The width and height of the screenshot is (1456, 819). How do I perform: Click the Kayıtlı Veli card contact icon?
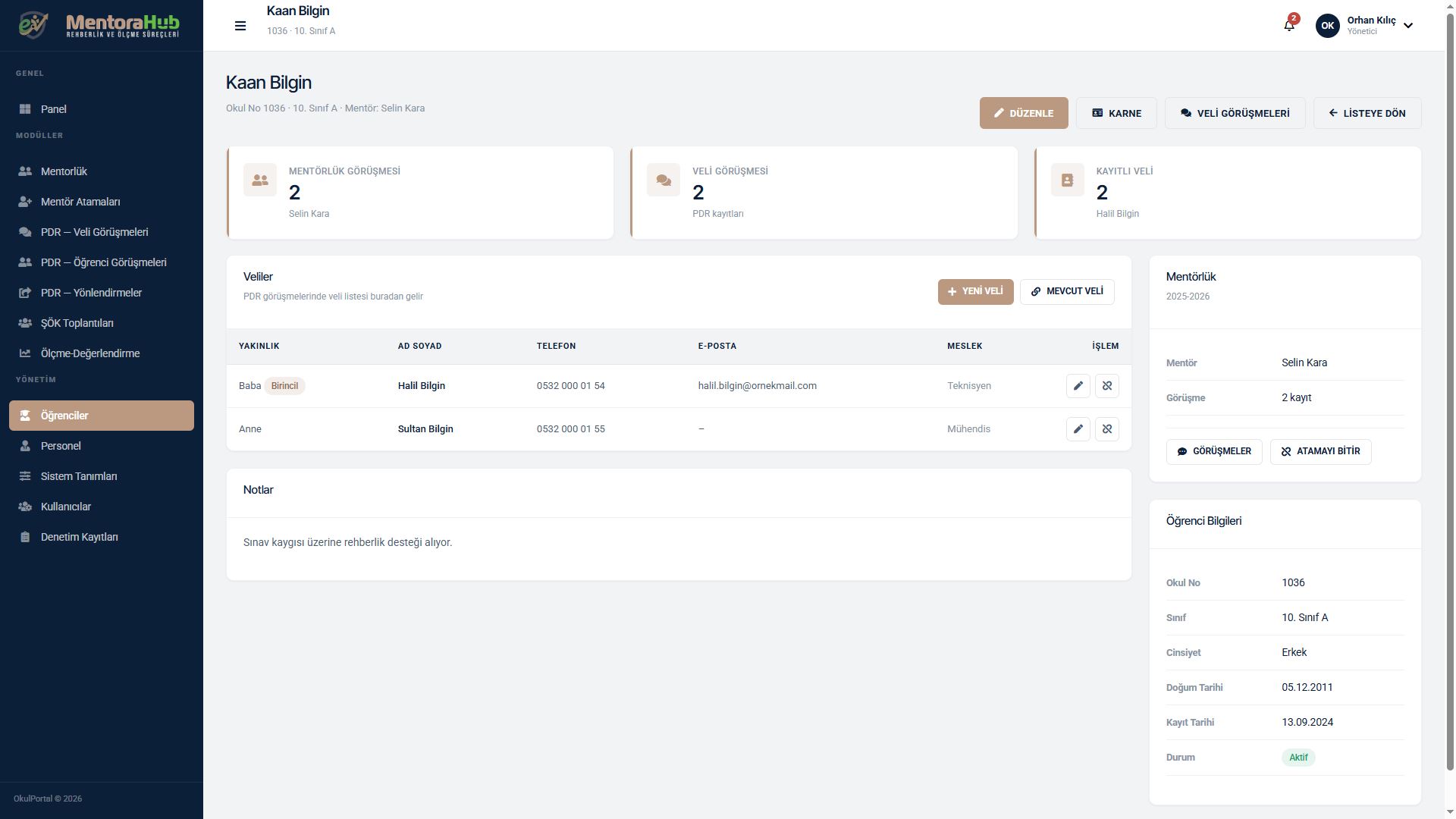point(1067,180)
